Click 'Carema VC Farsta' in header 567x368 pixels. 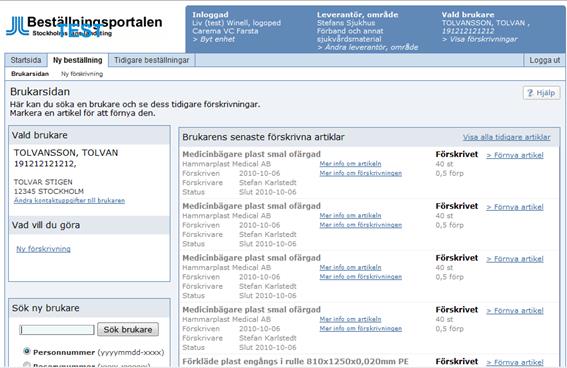(x=225, y=31)
